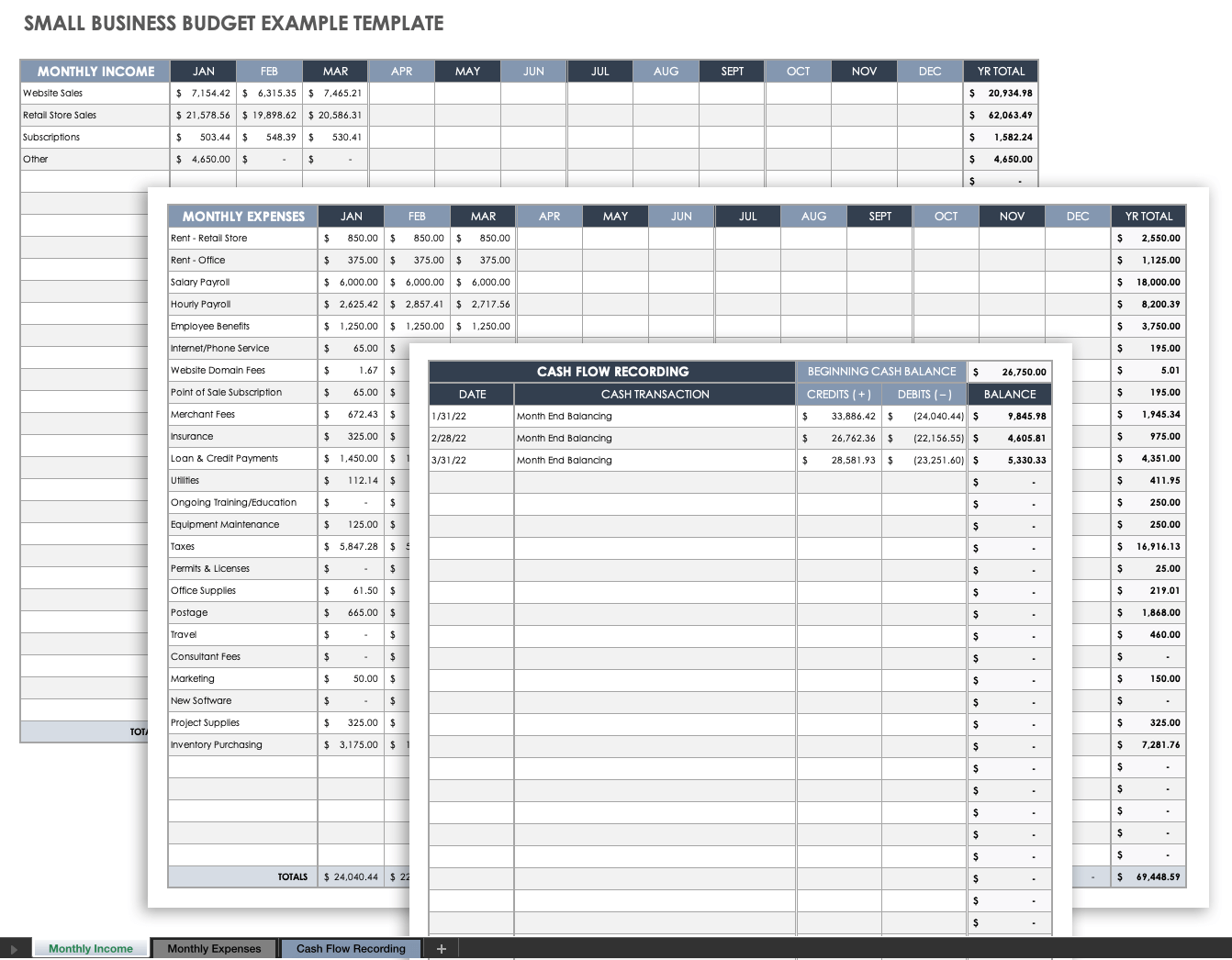
Task: Click income YR TOTAL value 62,063.49
Action: (x=1001, y=115)
